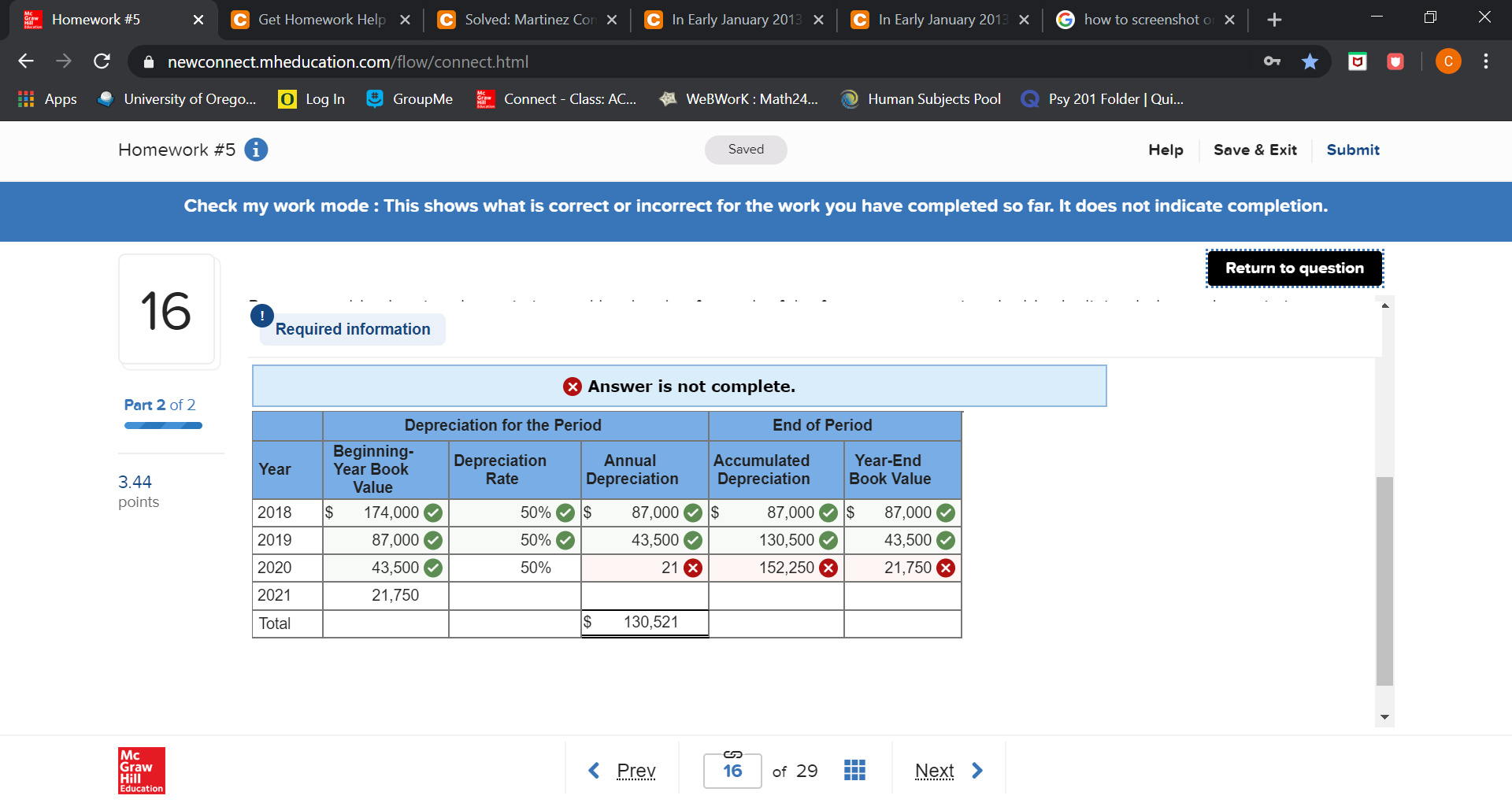The image size is (1512, 803).
Task: Bookmark page using the star icon
Action: (x=1310, y=61)
